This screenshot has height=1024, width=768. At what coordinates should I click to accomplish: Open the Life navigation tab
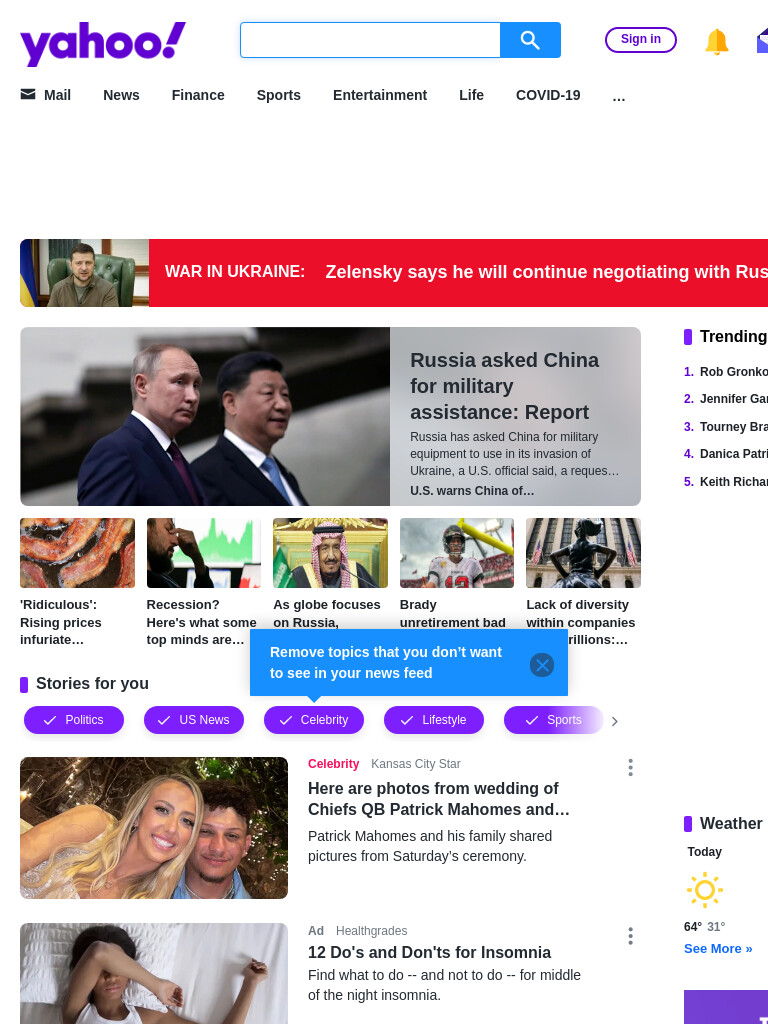[472, 95]
